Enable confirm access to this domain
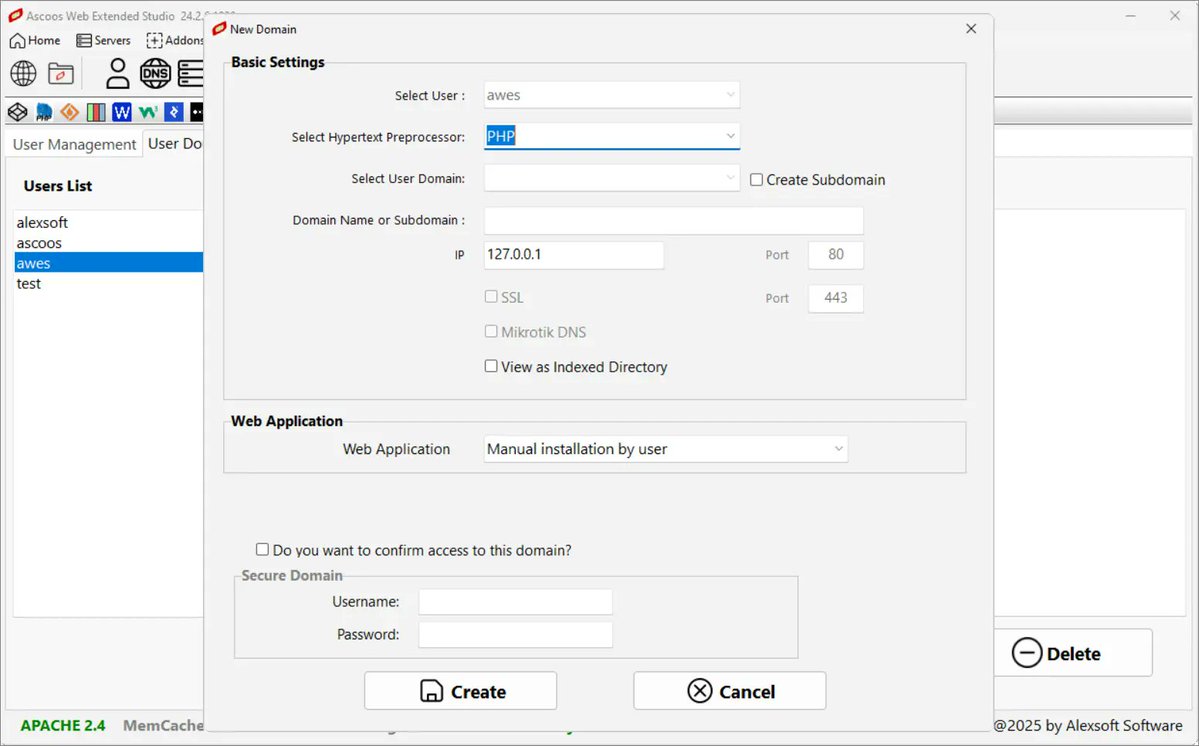 click(262, 549)
